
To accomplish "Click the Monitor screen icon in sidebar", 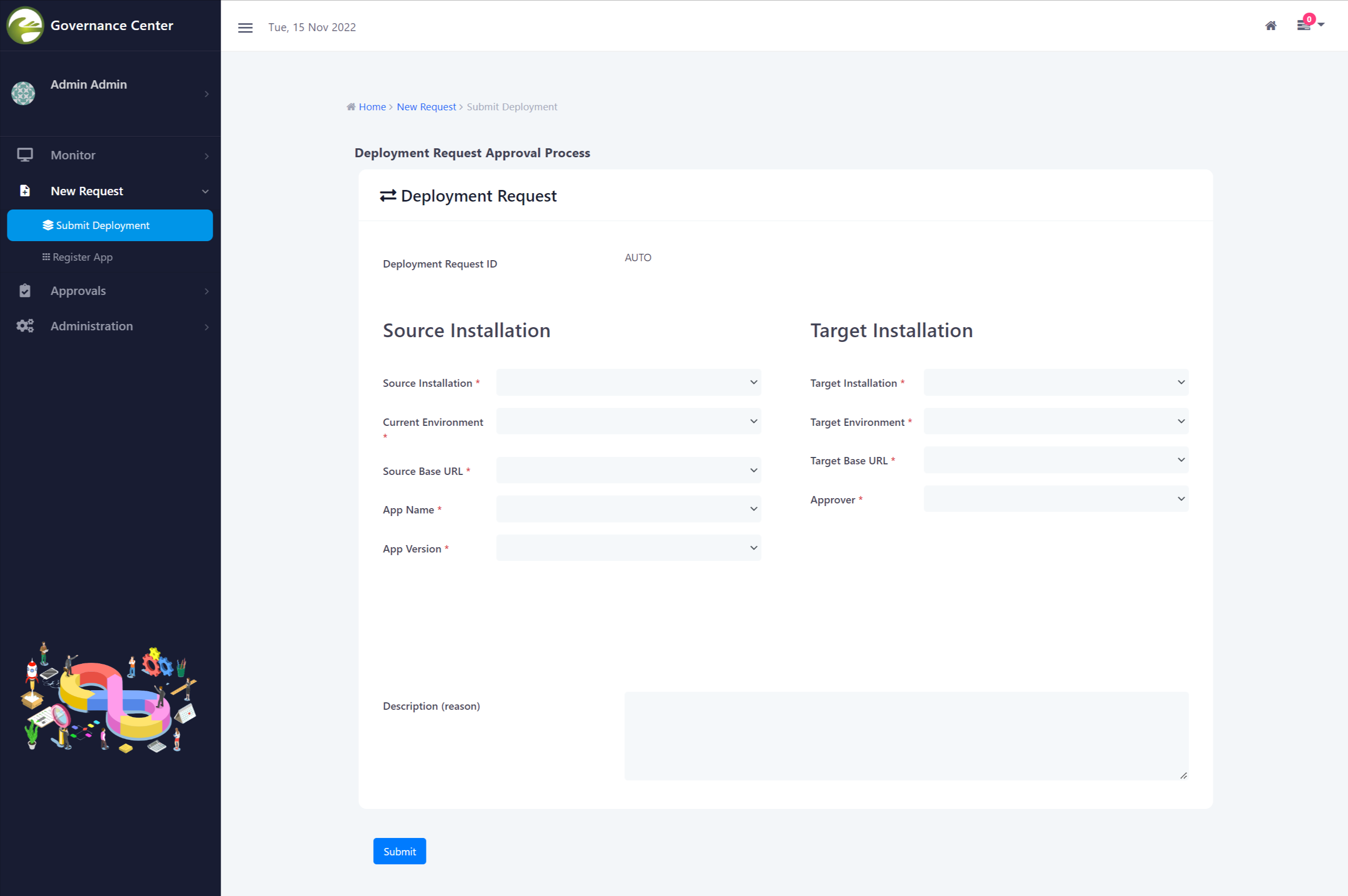I will (25, 155).
